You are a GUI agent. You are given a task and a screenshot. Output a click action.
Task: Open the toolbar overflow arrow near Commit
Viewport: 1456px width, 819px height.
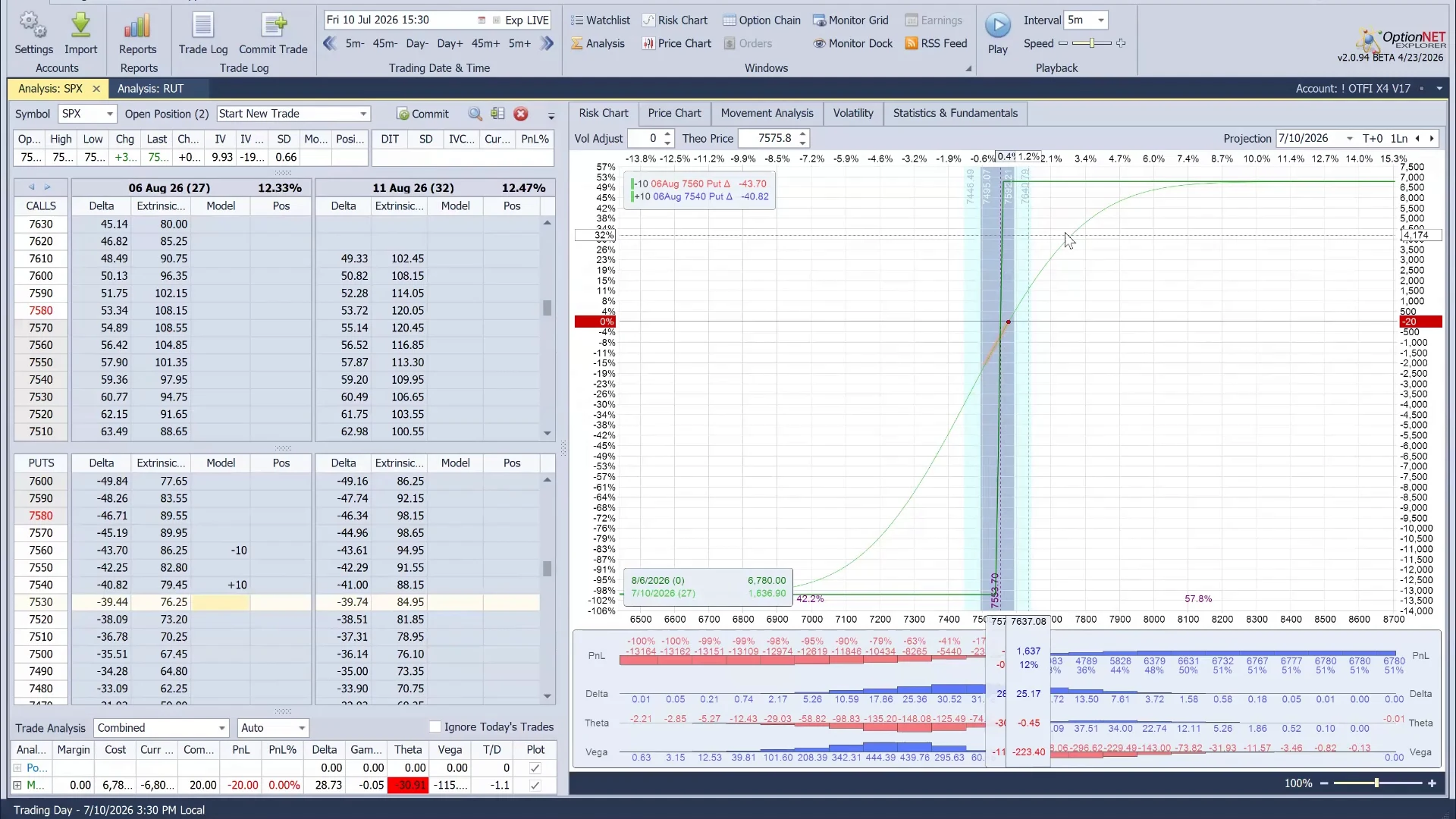pyautogui.click(x=551, y=116)
